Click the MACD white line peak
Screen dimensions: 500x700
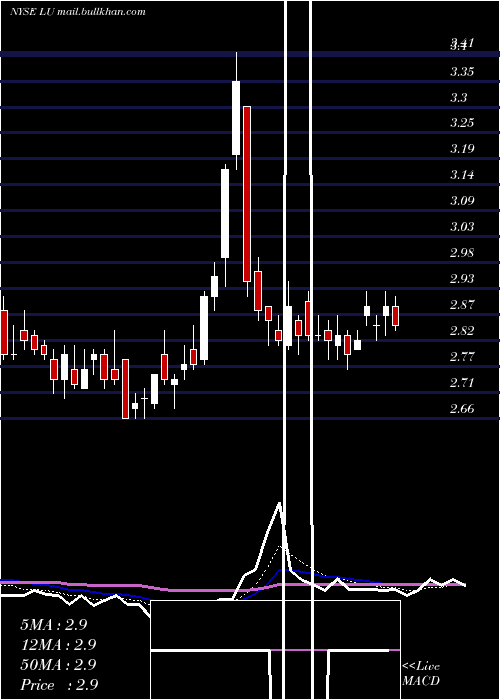coord(279,504)
